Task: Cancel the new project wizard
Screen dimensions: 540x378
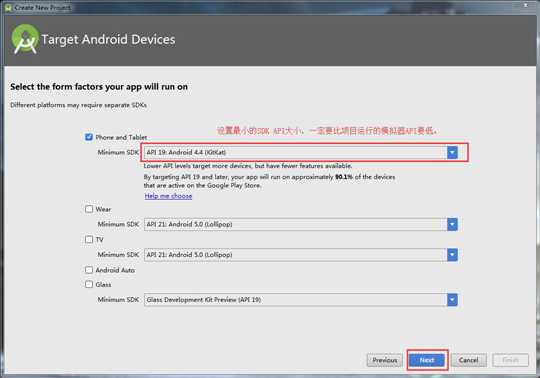Action: click(469, 360)
